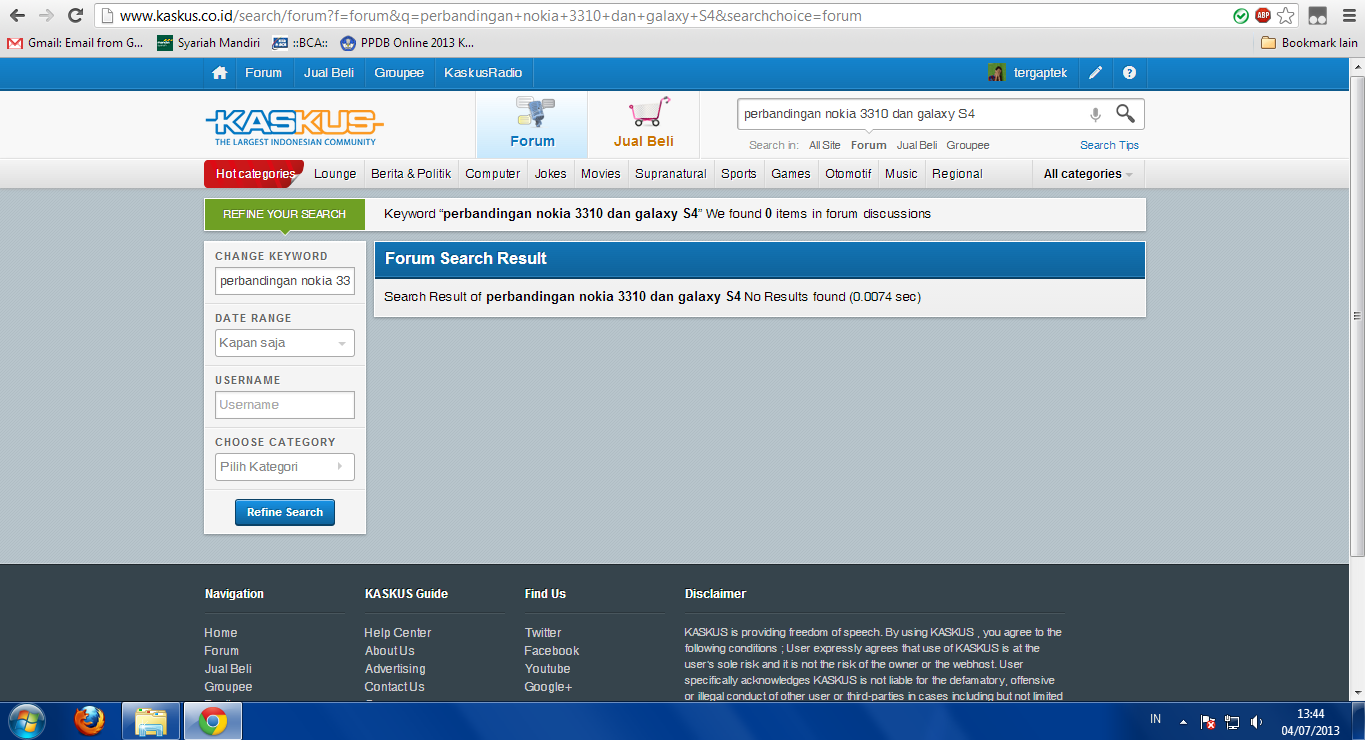
Task: Expand All categories dropdown
Action: click(1088, 174)
